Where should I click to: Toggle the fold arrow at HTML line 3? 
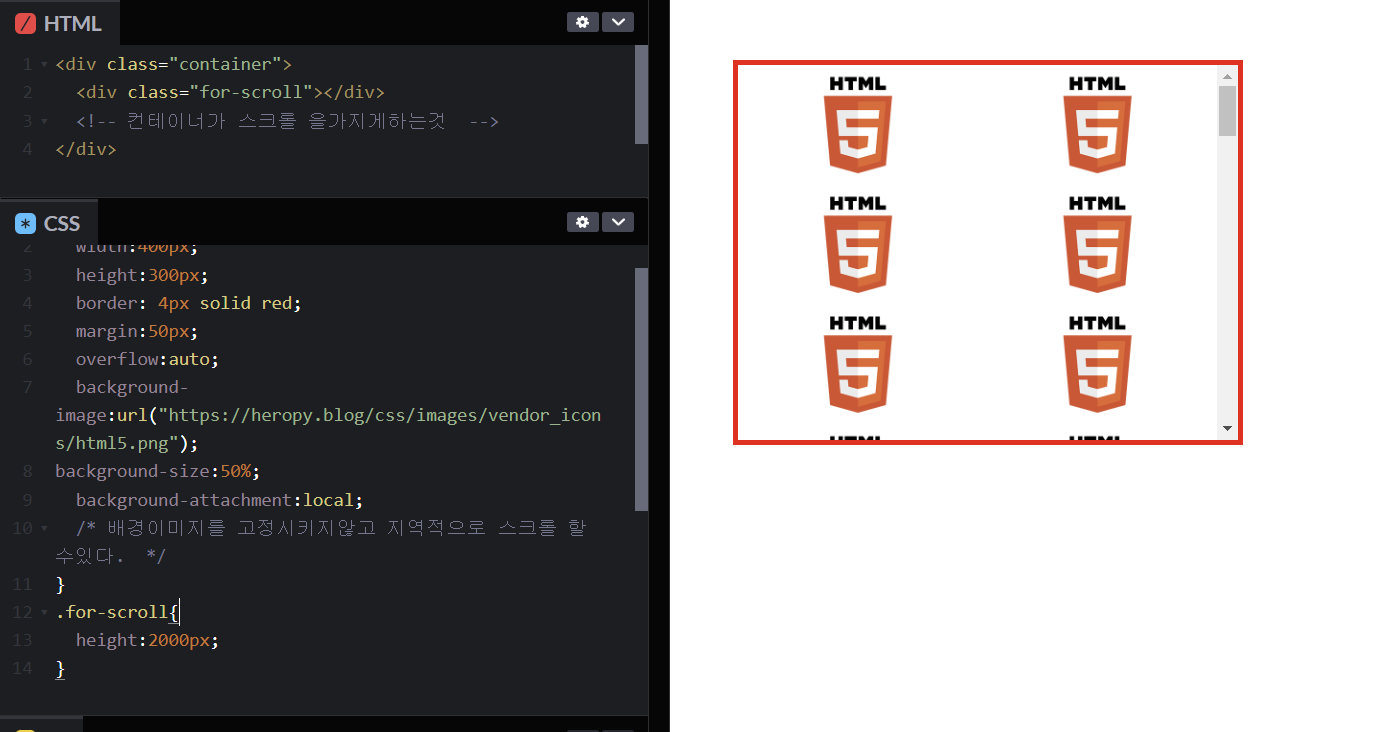pyautogui.click(x=44, y=121)
